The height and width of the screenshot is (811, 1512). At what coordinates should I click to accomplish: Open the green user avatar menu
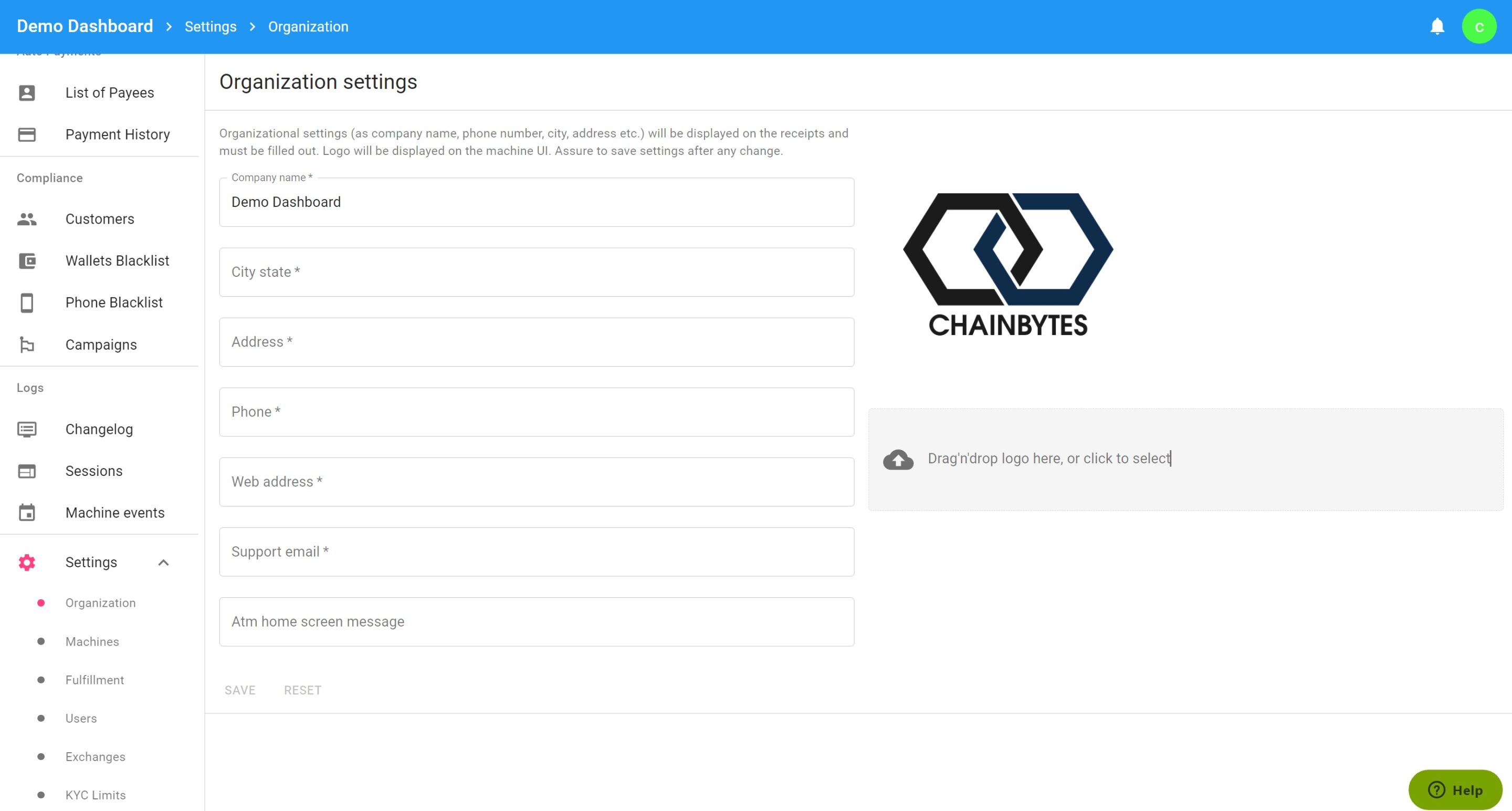[x=1478, y=26]
